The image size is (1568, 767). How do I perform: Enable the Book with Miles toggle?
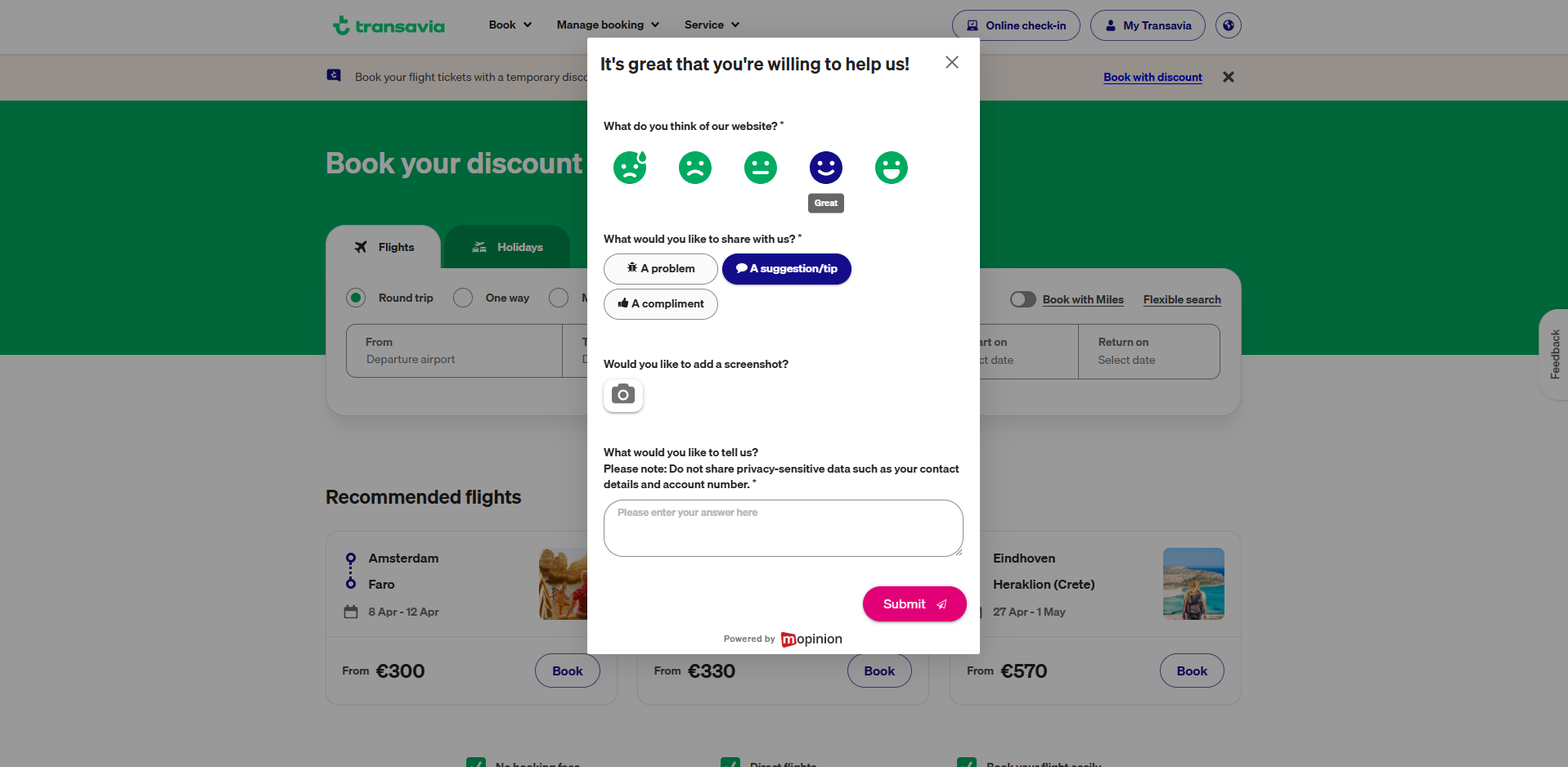[1022, 299]
